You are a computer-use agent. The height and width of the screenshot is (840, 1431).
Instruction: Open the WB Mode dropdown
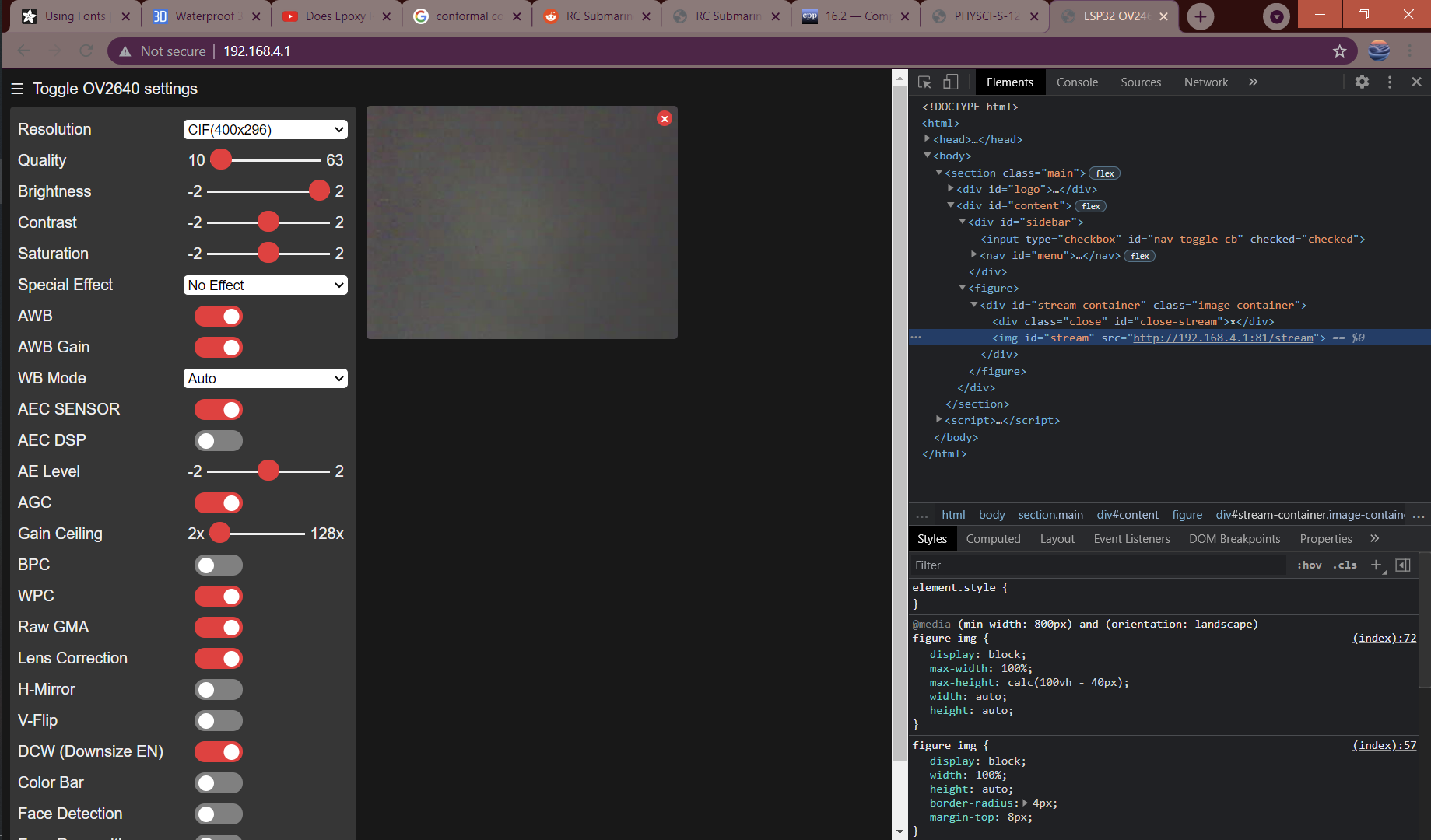pyautogui.click(x=265, y=379)
